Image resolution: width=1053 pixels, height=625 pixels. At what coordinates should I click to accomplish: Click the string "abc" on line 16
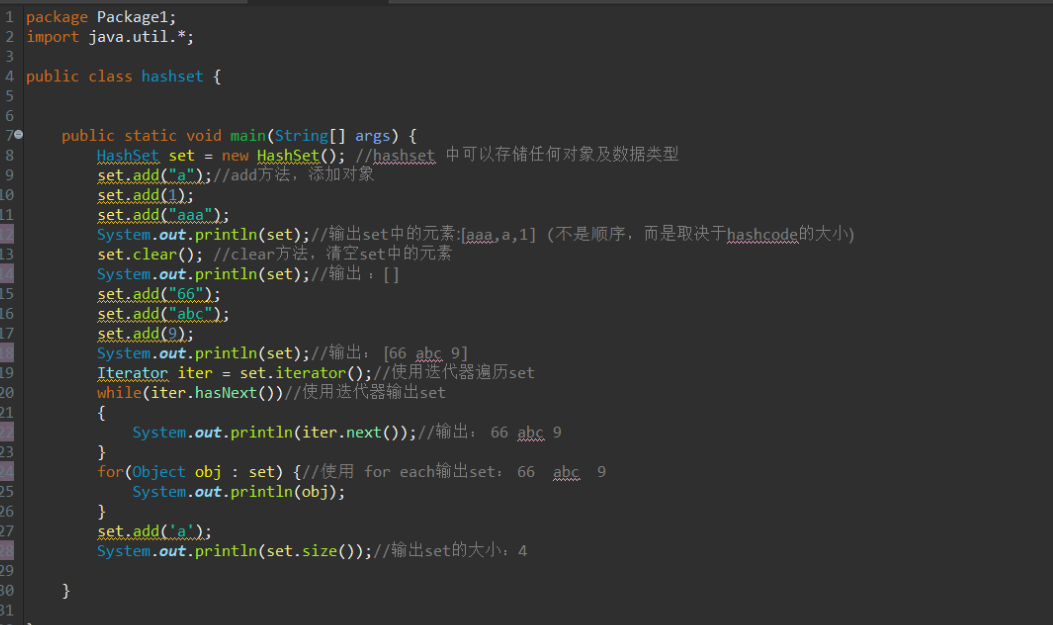point(190,313)
